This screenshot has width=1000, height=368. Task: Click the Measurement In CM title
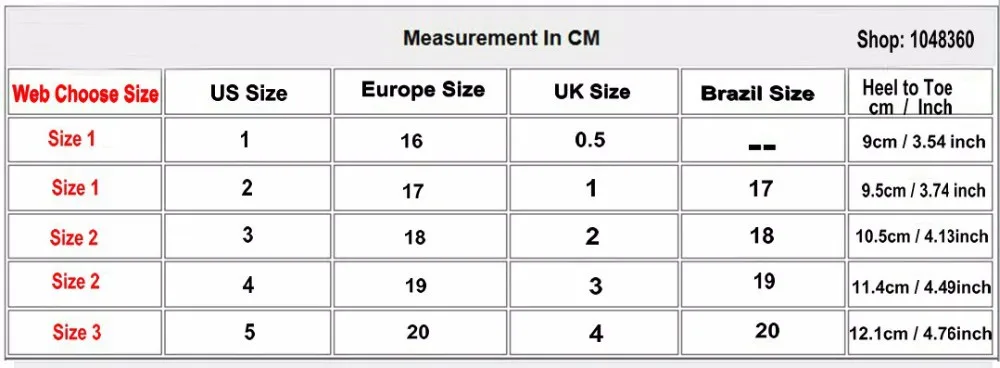[501, 38]
